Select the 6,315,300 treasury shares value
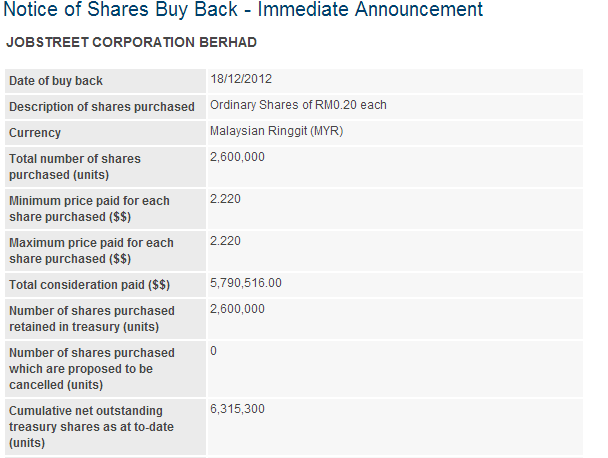Image resolution: width=608 pixels, height=458 pixels. tap(237, 409)
